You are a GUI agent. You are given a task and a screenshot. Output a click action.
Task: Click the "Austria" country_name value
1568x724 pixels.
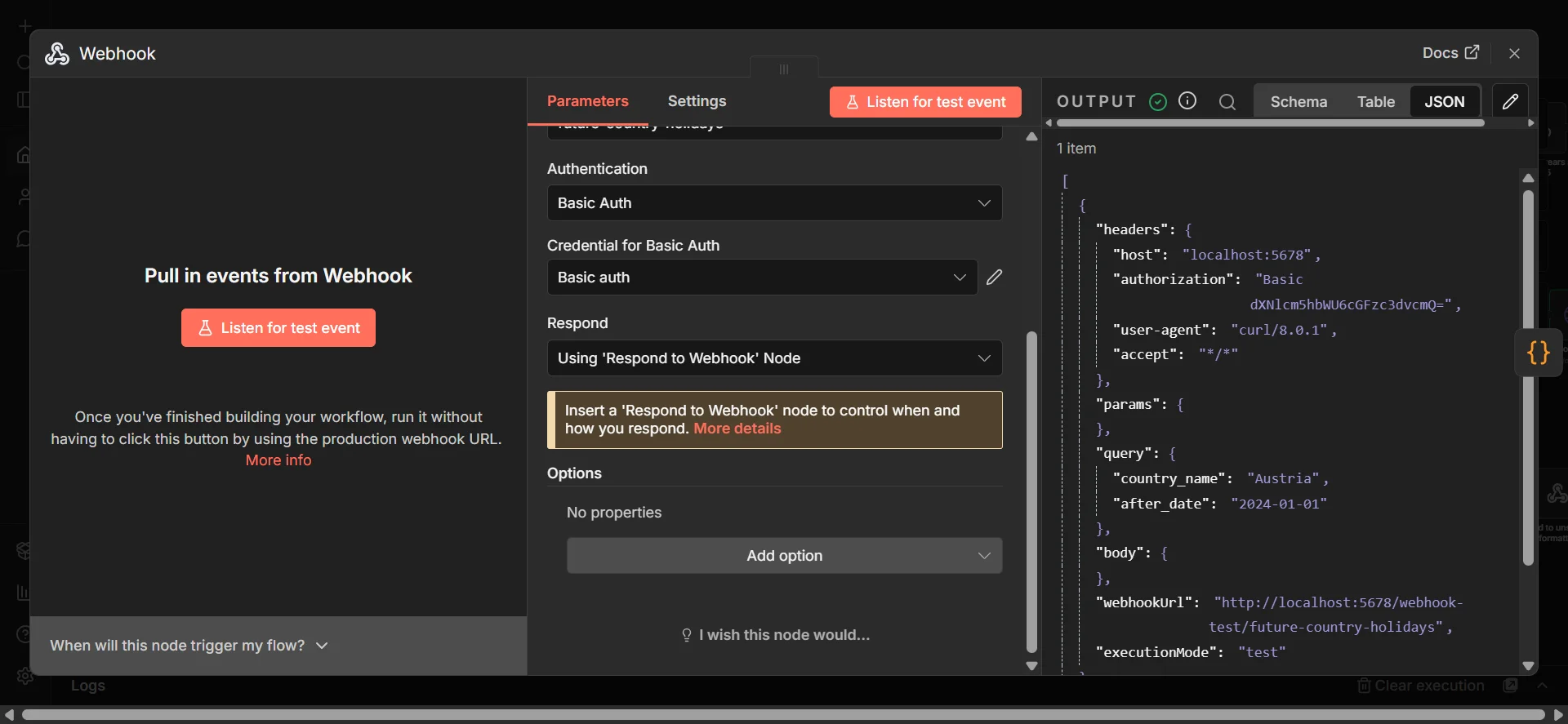tap(1284, 478)
